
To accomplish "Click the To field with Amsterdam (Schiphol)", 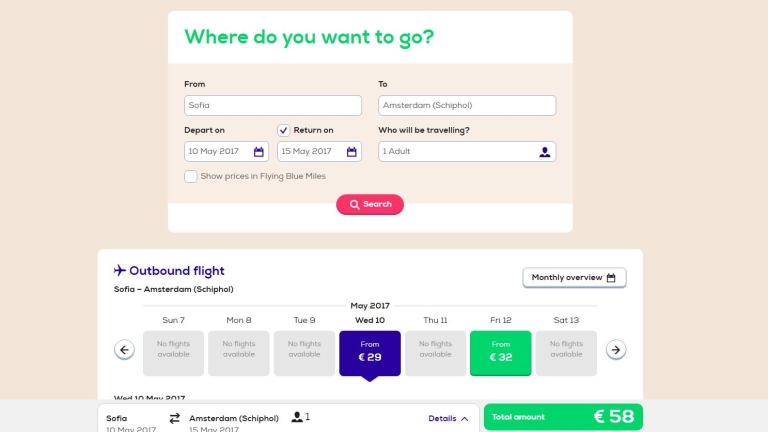I will (x=466, y=105).
